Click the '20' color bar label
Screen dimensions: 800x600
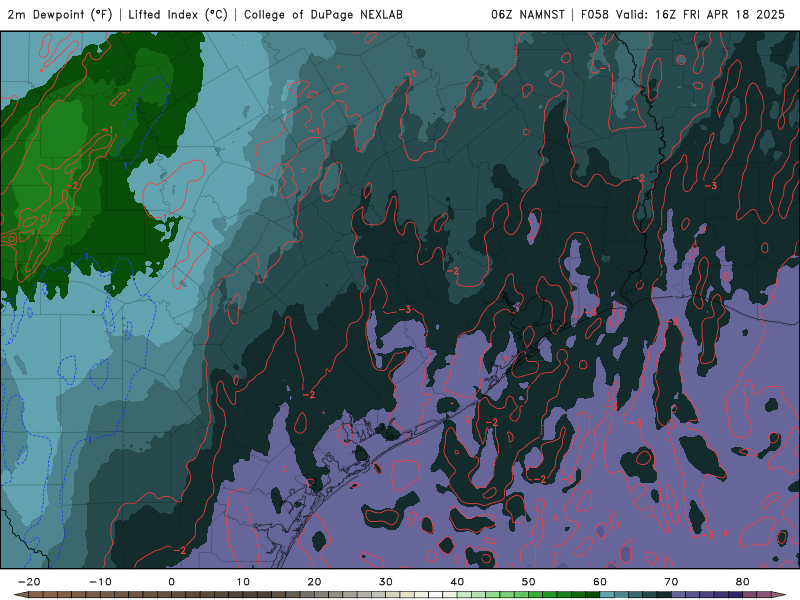tap(314, 582)
